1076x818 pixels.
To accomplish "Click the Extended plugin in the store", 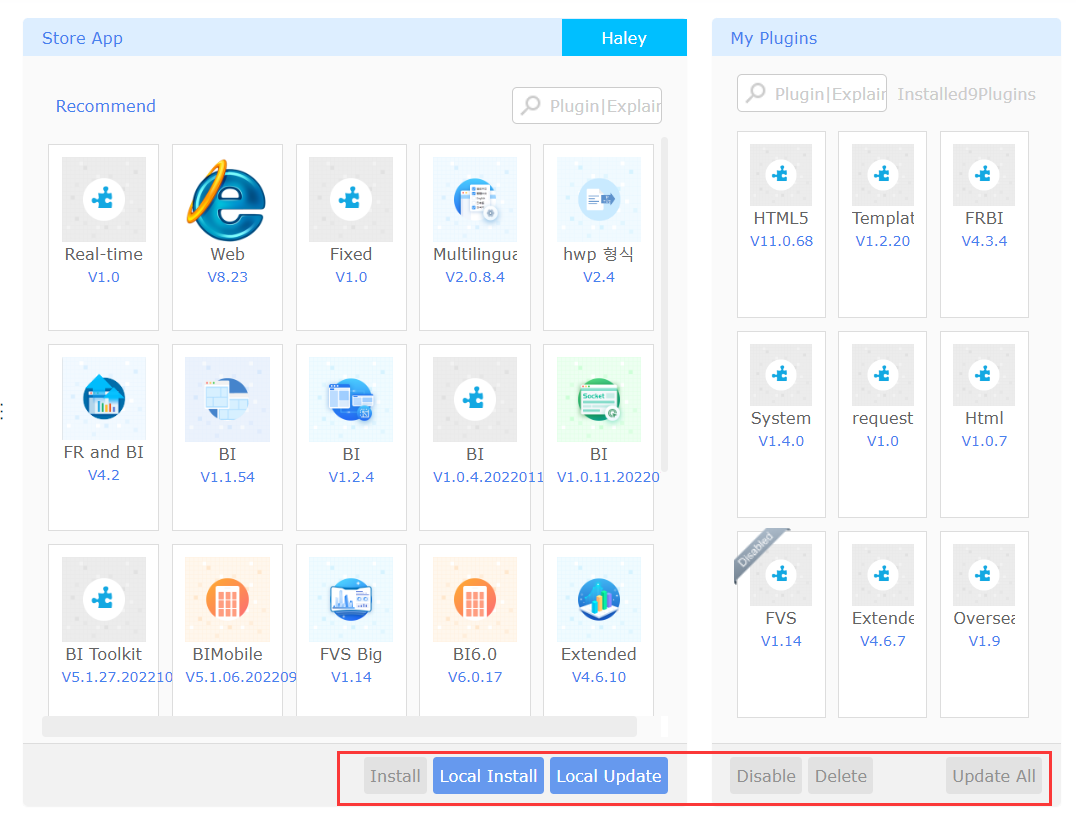I will click(598, 598).
